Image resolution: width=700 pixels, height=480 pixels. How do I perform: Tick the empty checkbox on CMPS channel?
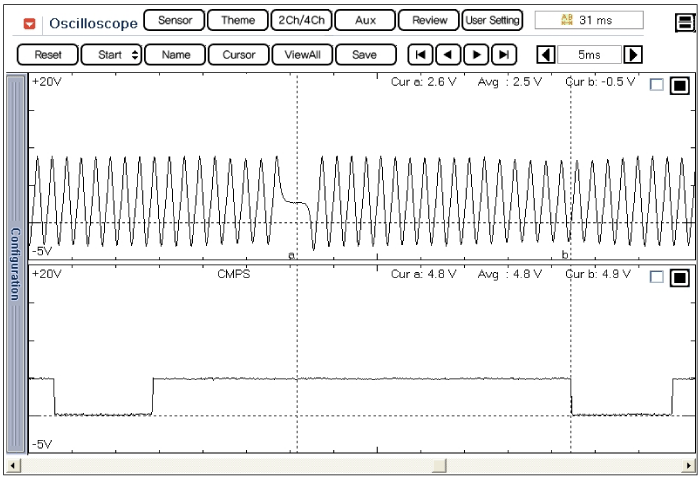coord(657,277)
